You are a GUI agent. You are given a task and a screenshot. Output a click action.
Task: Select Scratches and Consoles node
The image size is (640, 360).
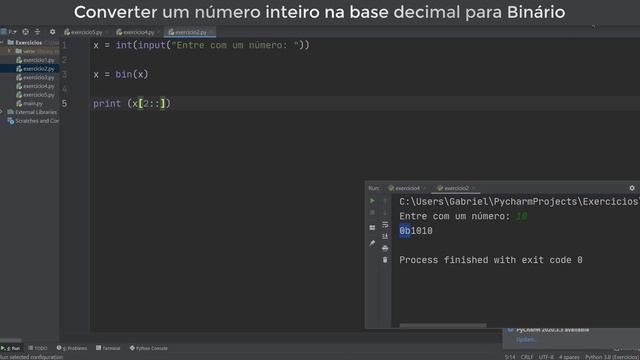[33, 121]
